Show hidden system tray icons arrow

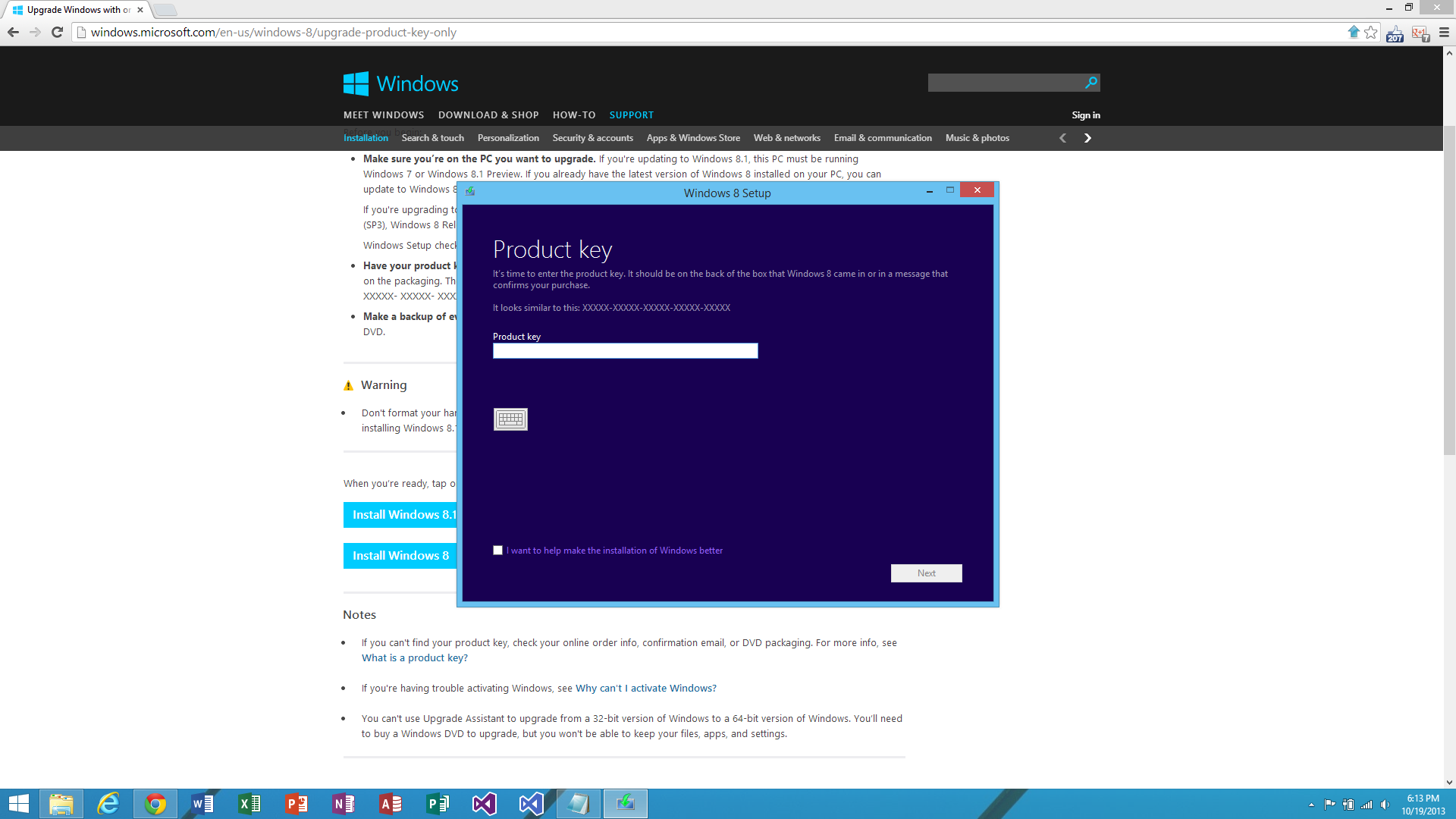coord(1311,805)
